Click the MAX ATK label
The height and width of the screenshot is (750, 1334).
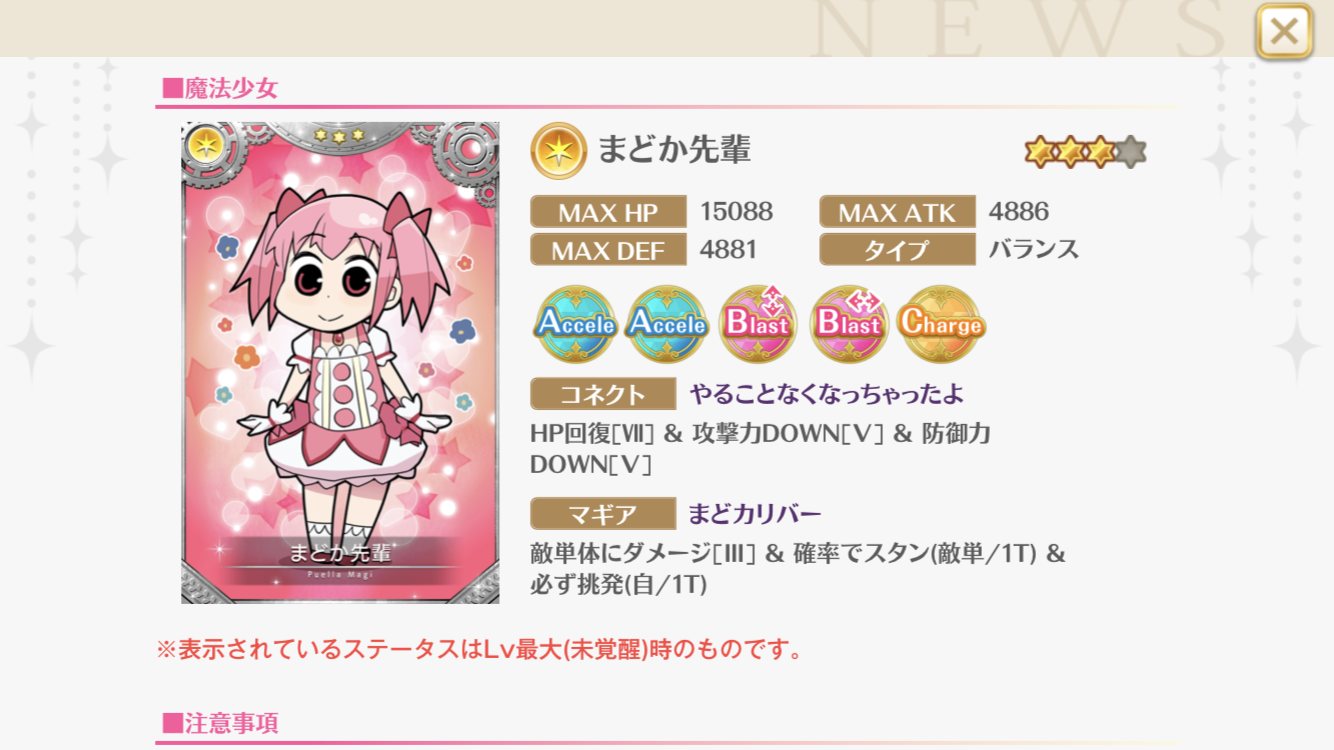tap(897, 212)
